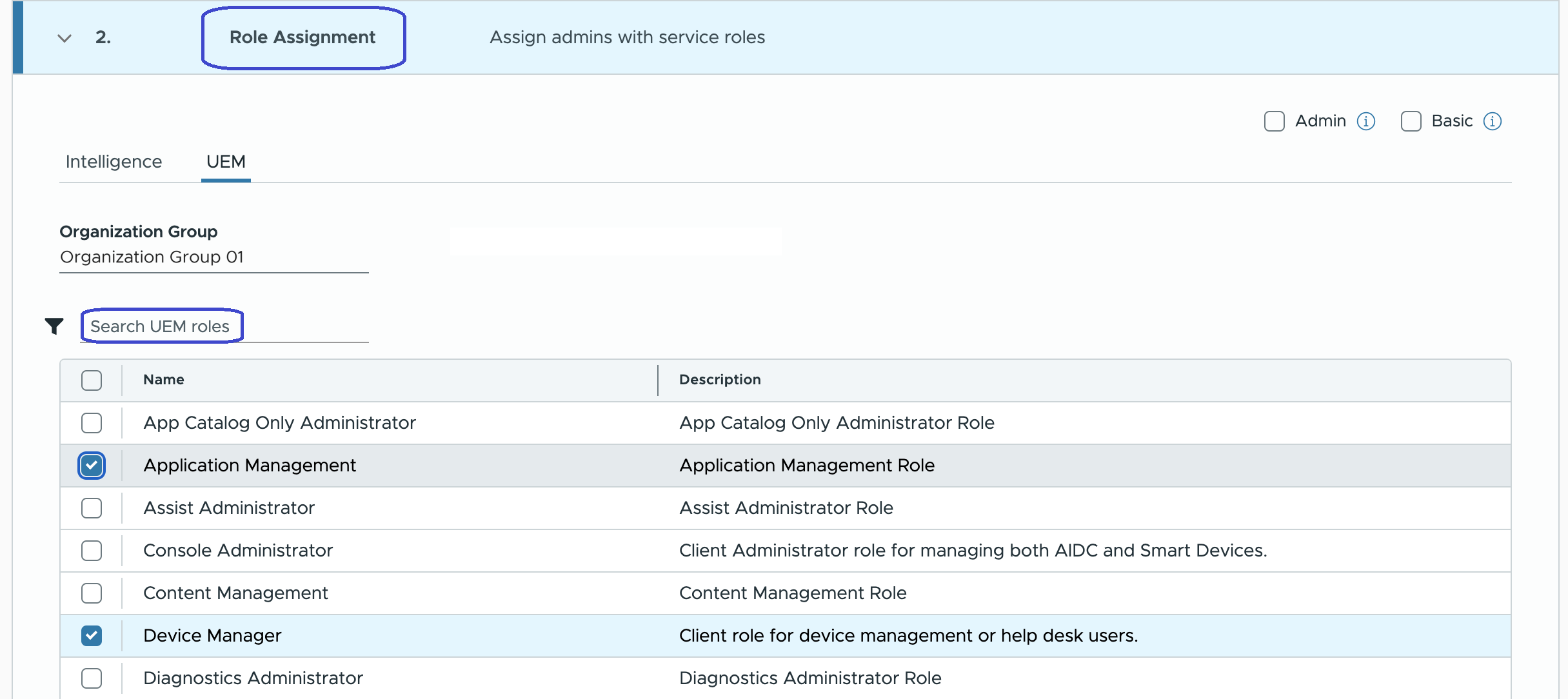
Task: Check the Console Administrator role
Action: pos(92,551)
